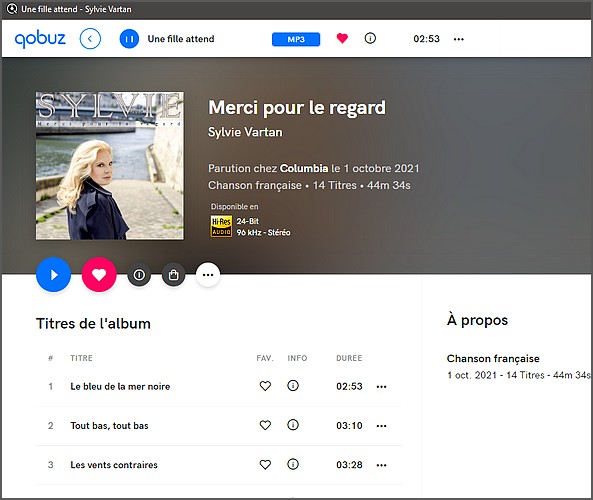Screen dimensions: 593x500
Task: Show info for Les vents contraires
Action: (x=293, y=464)
